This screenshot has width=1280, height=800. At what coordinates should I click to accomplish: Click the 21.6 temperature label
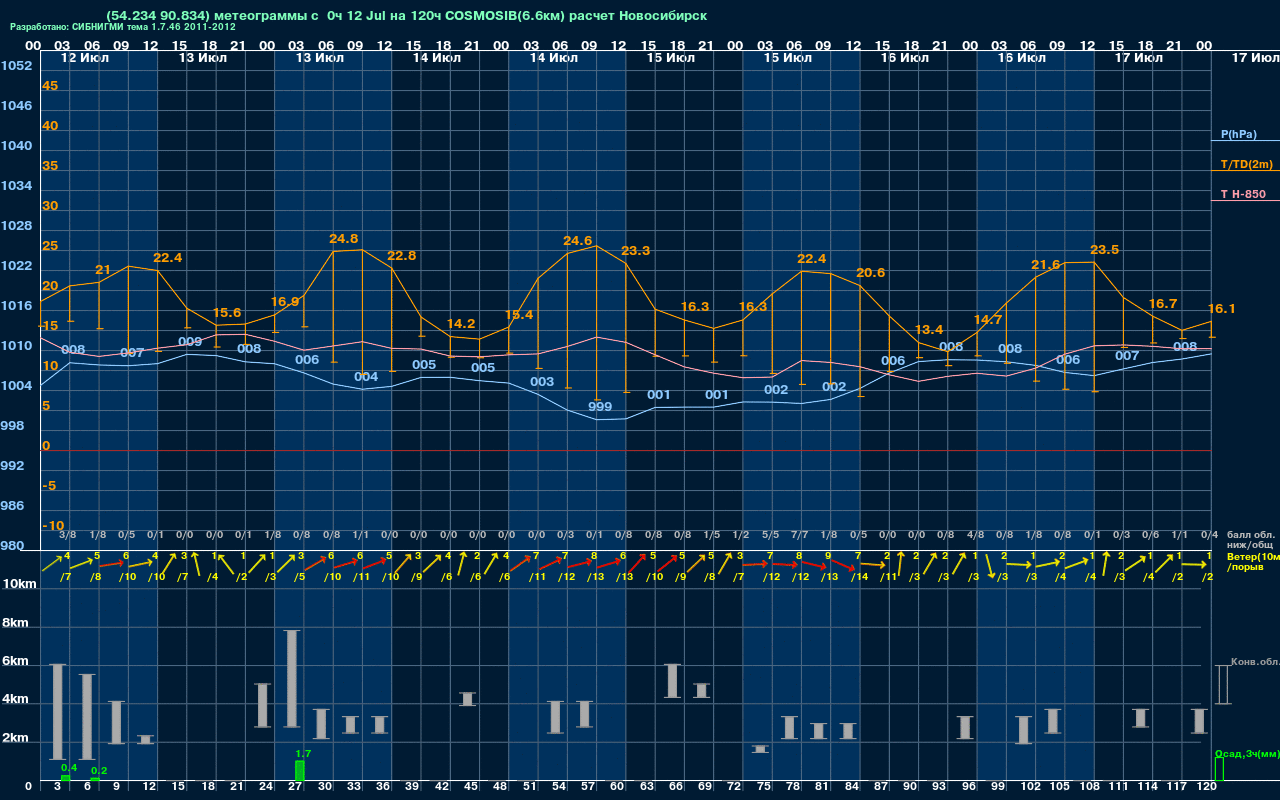pyautogui.click(x=1046, y=265)
